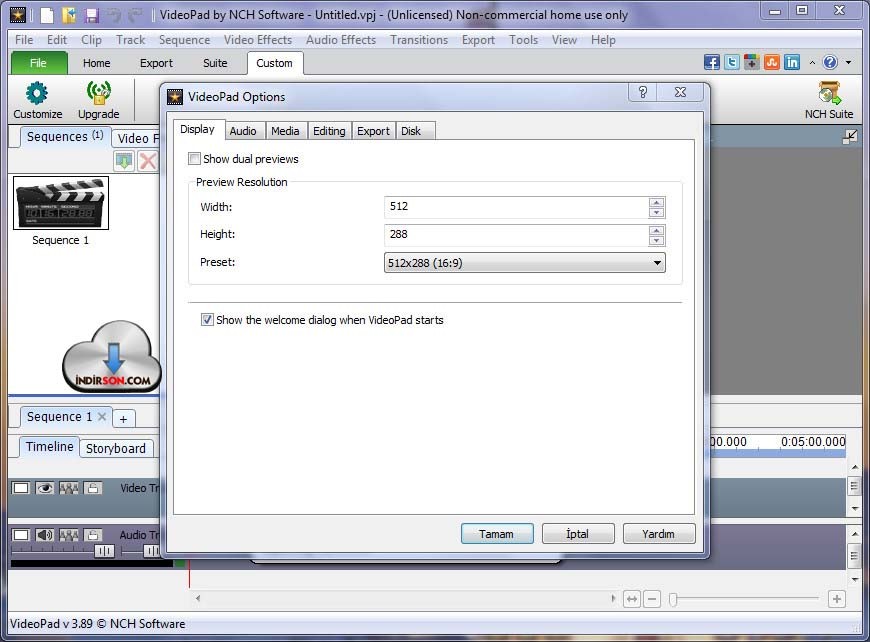Open the Export options tab in dialog
870x642 pixels.
tap(373, 131)
